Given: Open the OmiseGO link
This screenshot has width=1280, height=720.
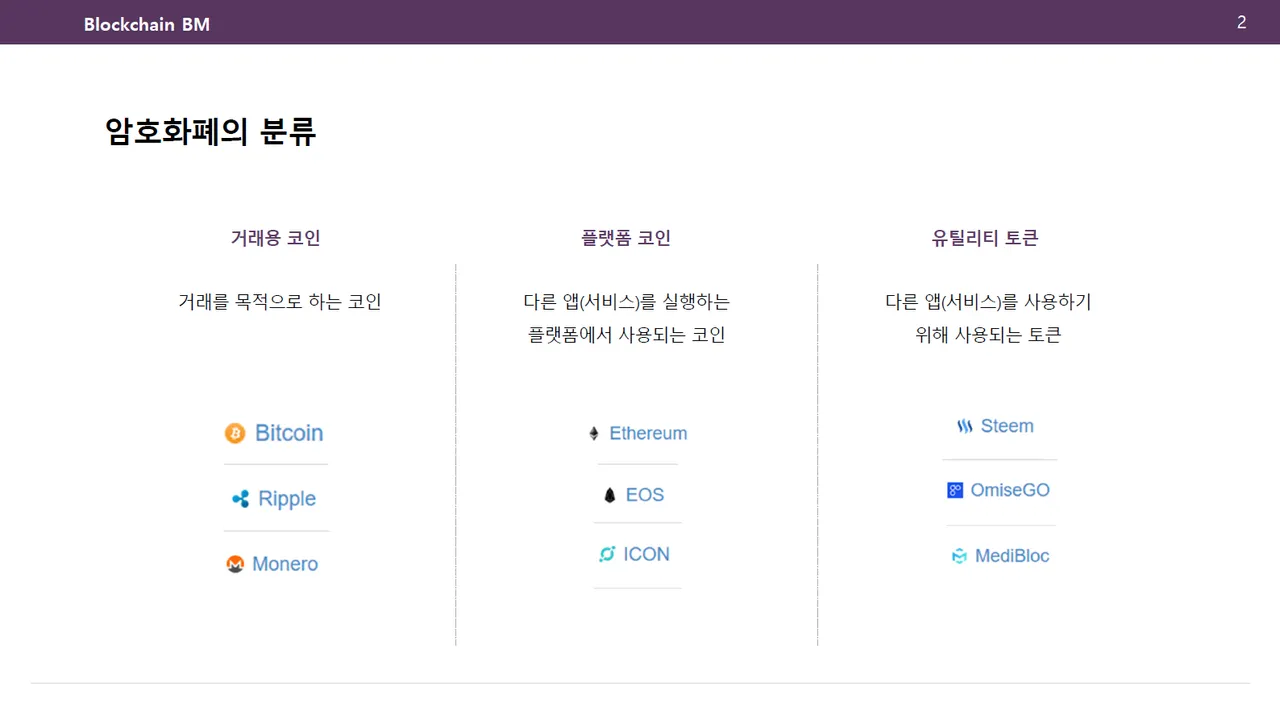Looking at the screenshot, I should [x=1010, y=490].
